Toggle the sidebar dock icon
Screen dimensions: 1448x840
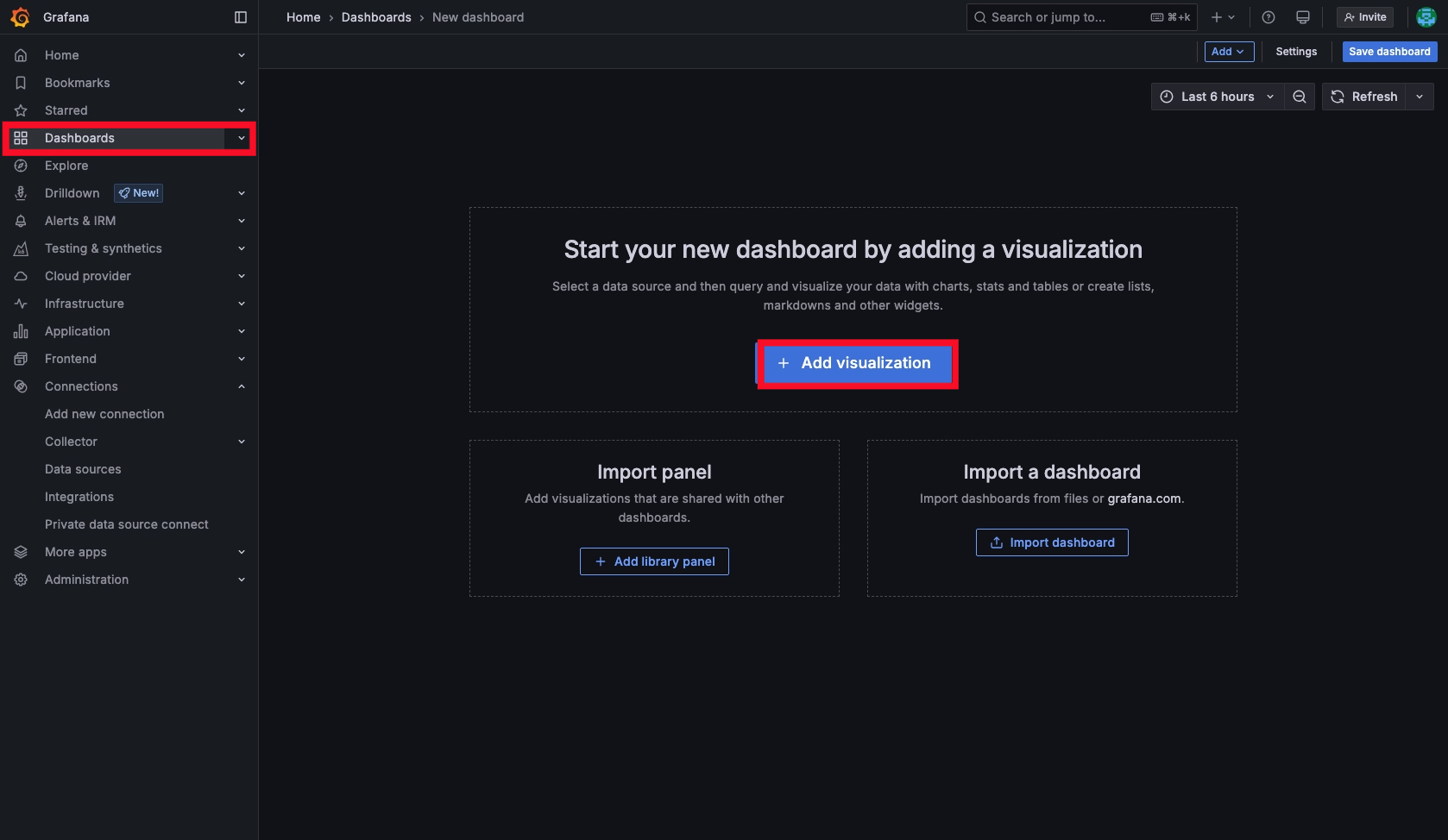tap(241, 17)
